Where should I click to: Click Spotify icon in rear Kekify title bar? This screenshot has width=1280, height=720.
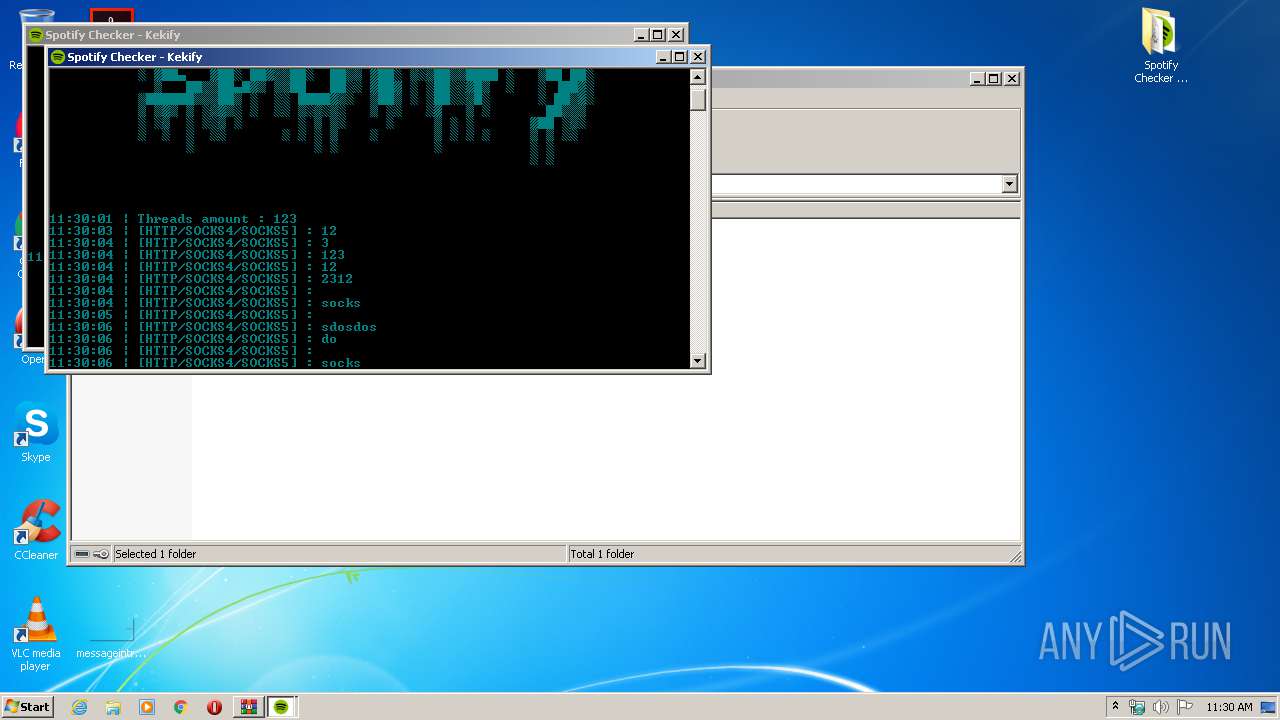tap(36, 35)
